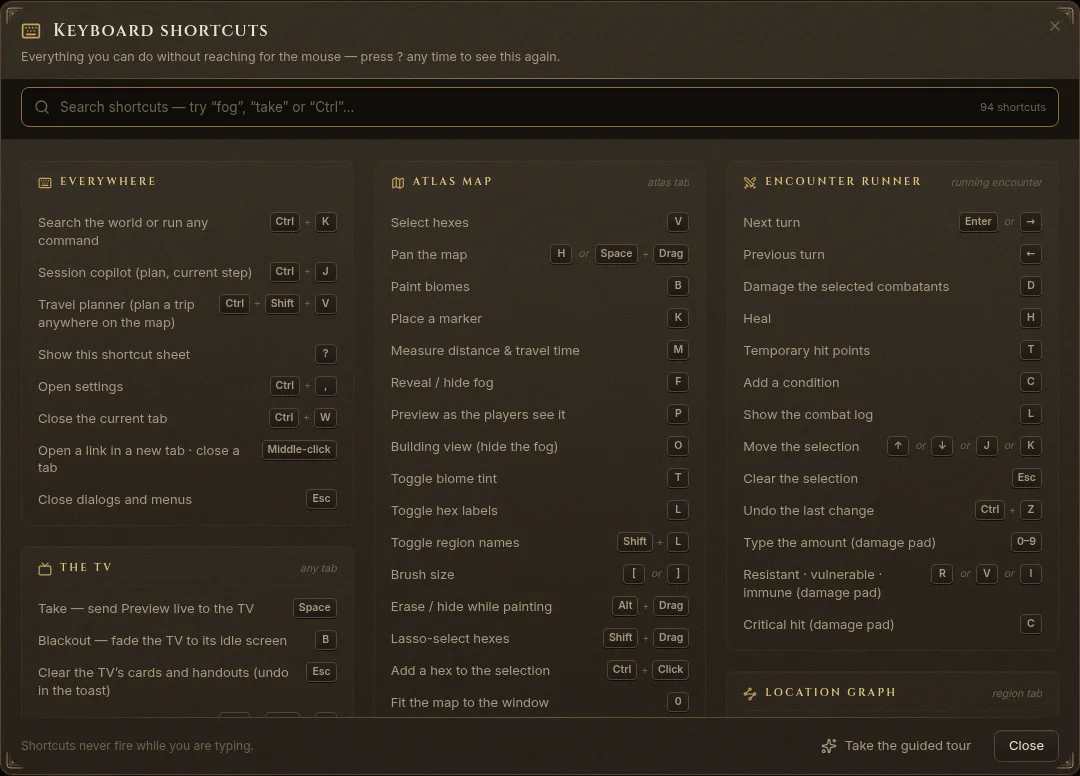Click 'Clear the TV's cards and handouts' text
The height and width of the screenshot is (776, 1080).
(x=163, y=681)
